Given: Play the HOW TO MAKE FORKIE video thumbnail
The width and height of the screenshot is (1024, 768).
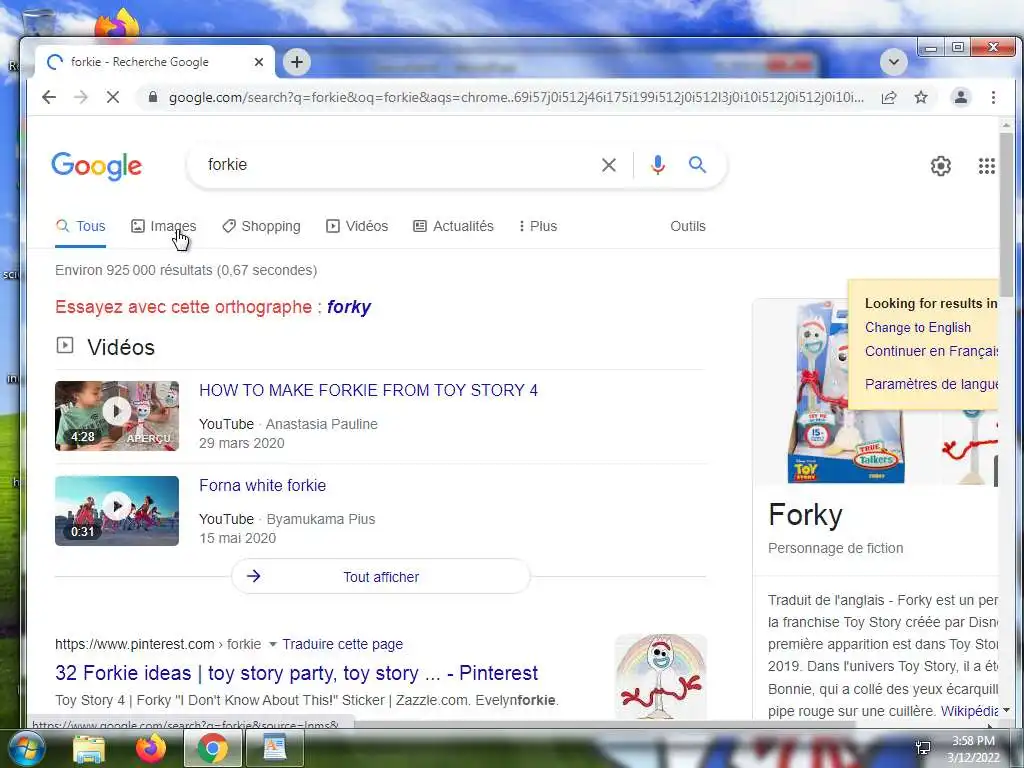Looking at the screenshot, I should (117, 416).
